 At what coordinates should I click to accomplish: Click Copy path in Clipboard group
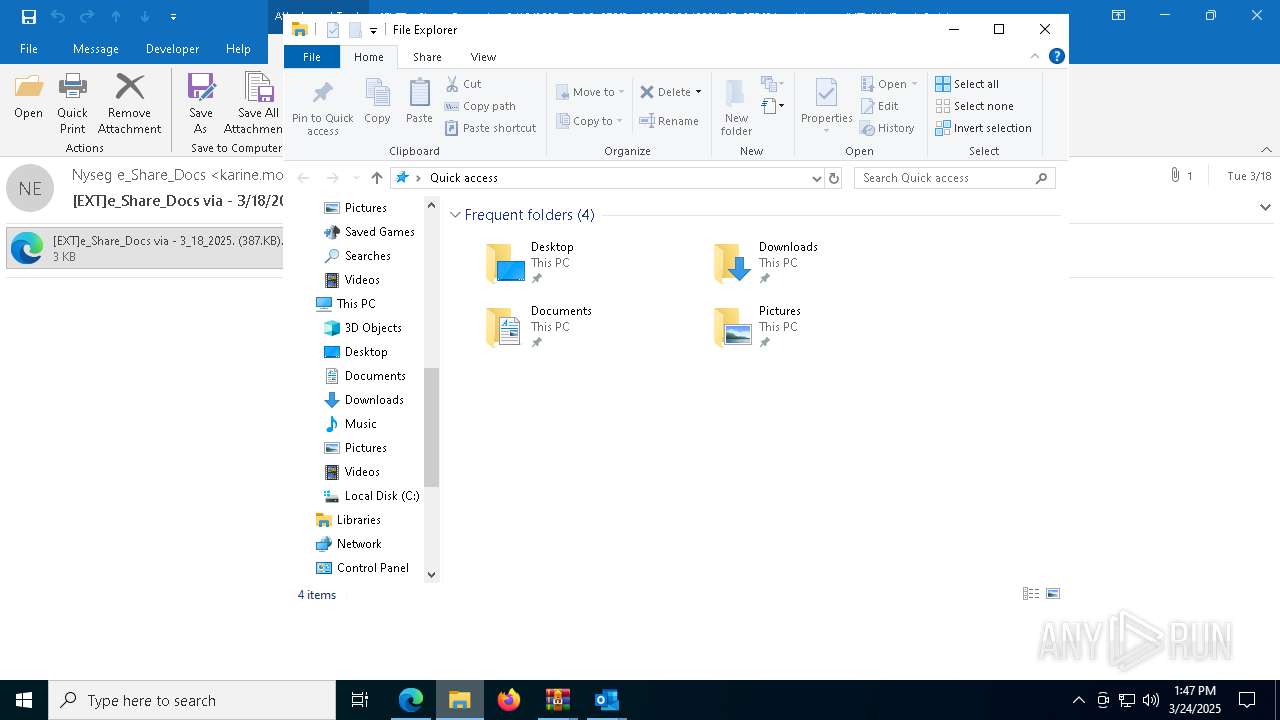pos(480,106)
